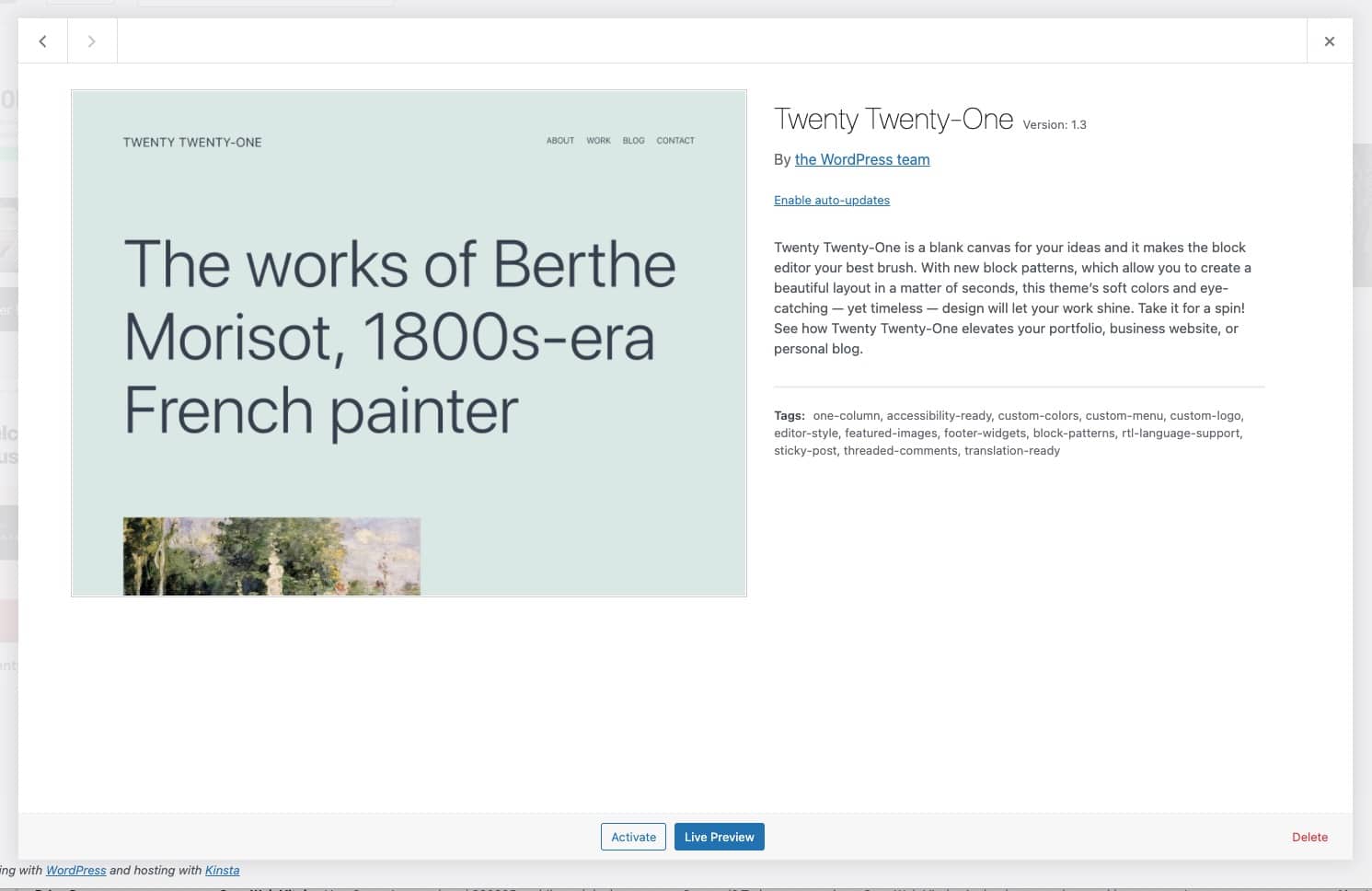Click the theme preview thumbnail

(x=409, y=342)
